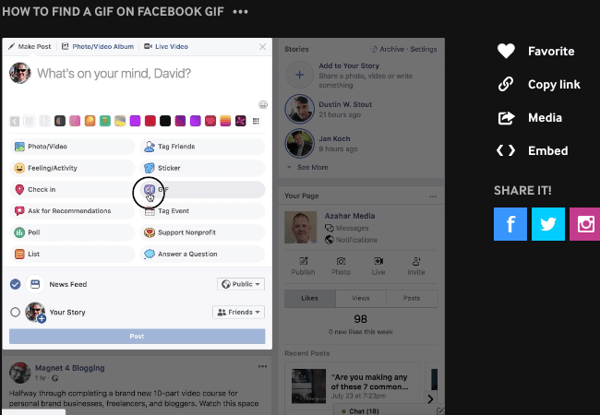This screenshot has width=600, height=415.
Task: Open the Azahar Media page link
Action: coord(350,216)
